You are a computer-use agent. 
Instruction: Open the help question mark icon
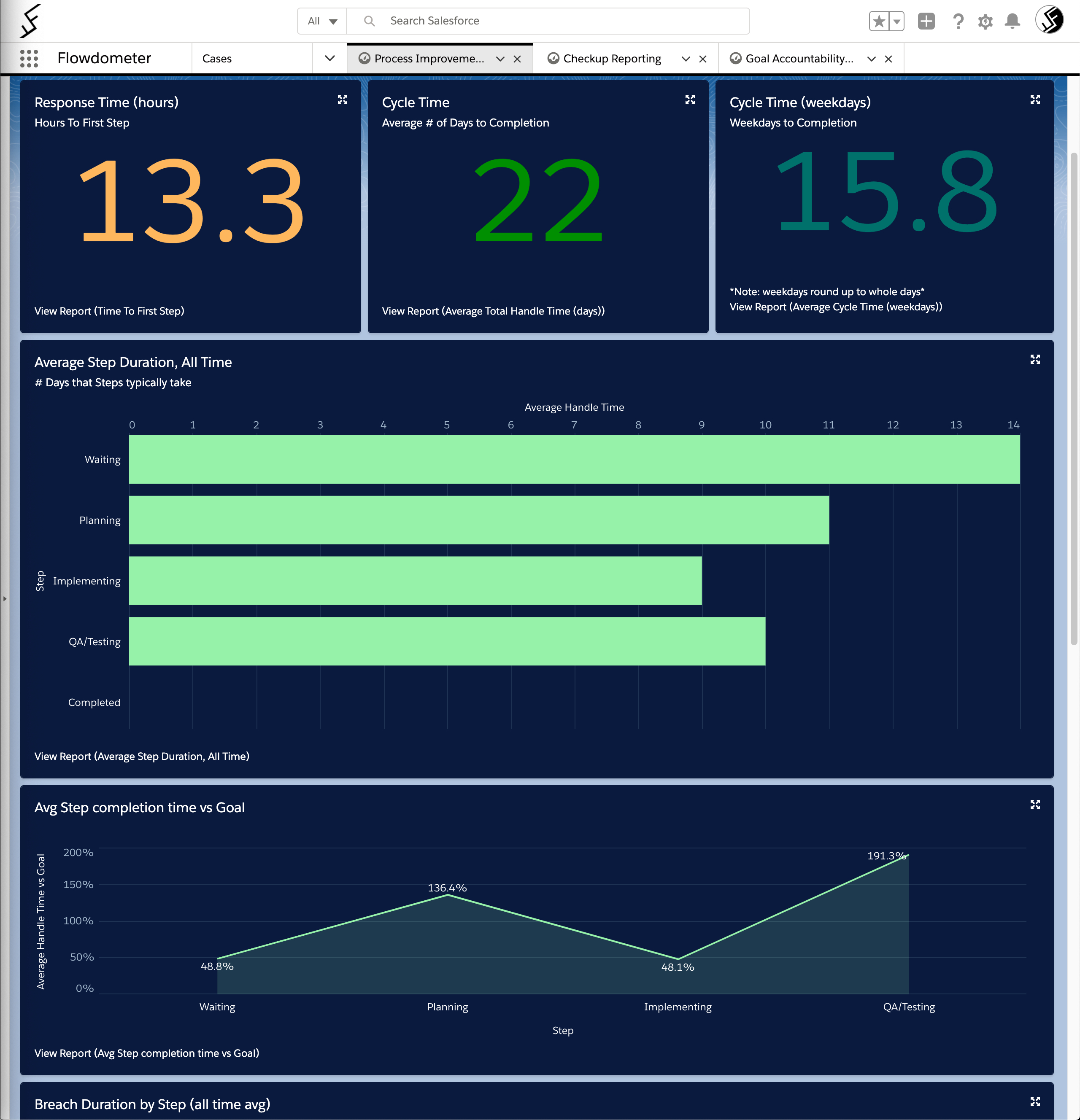pos(958,22)
